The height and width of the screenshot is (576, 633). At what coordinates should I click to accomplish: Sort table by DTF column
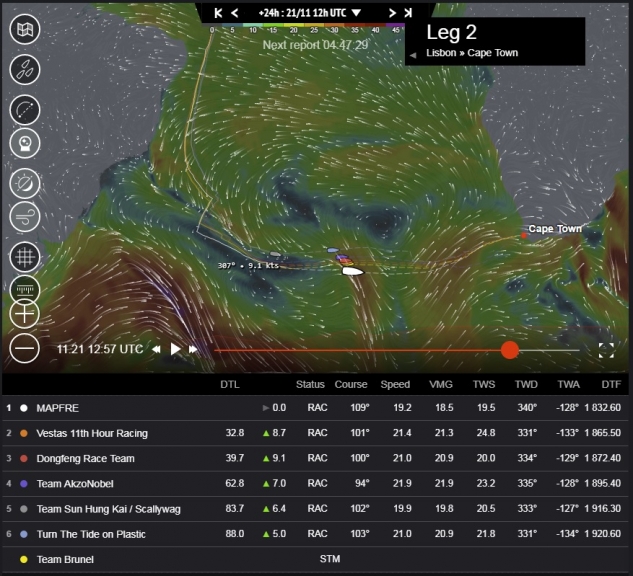point(611,384)
